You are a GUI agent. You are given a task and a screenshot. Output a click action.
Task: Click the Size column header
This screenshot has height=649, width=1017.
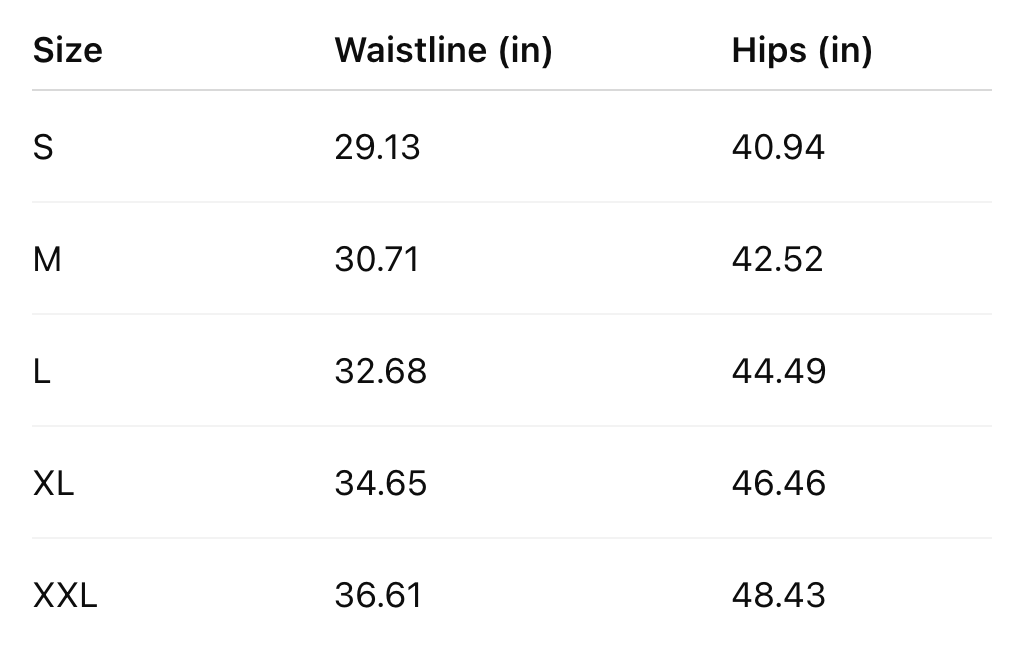tap(68, 50)
